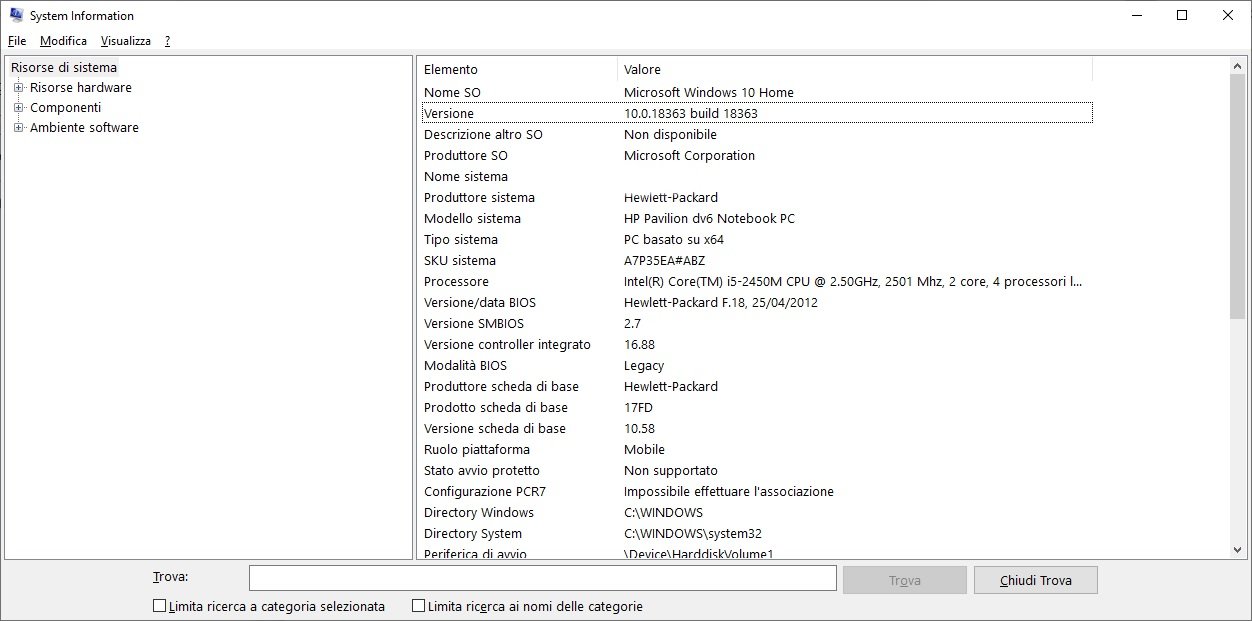Viewport: 1252px width, 621px height.
Task: Select the Produttore SO row
Action: point(757,156)
